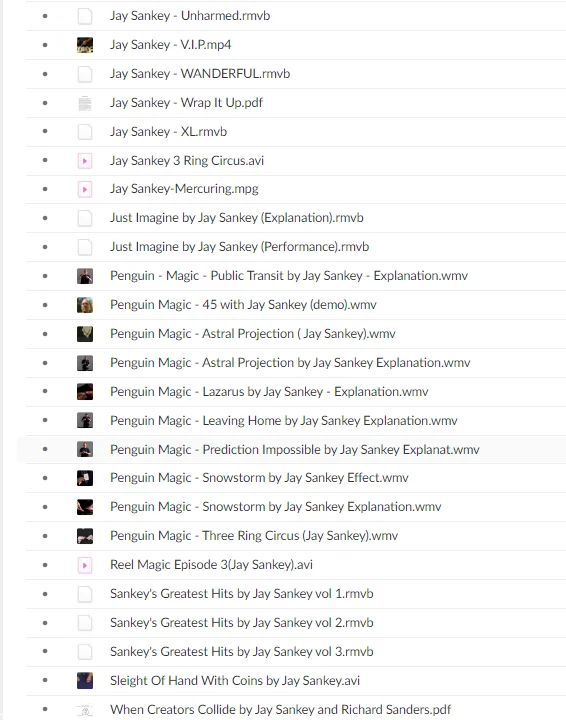Open Jay Sankey - WANDERFUL.rmvb

pyautogui.click(x=200, y=73)
